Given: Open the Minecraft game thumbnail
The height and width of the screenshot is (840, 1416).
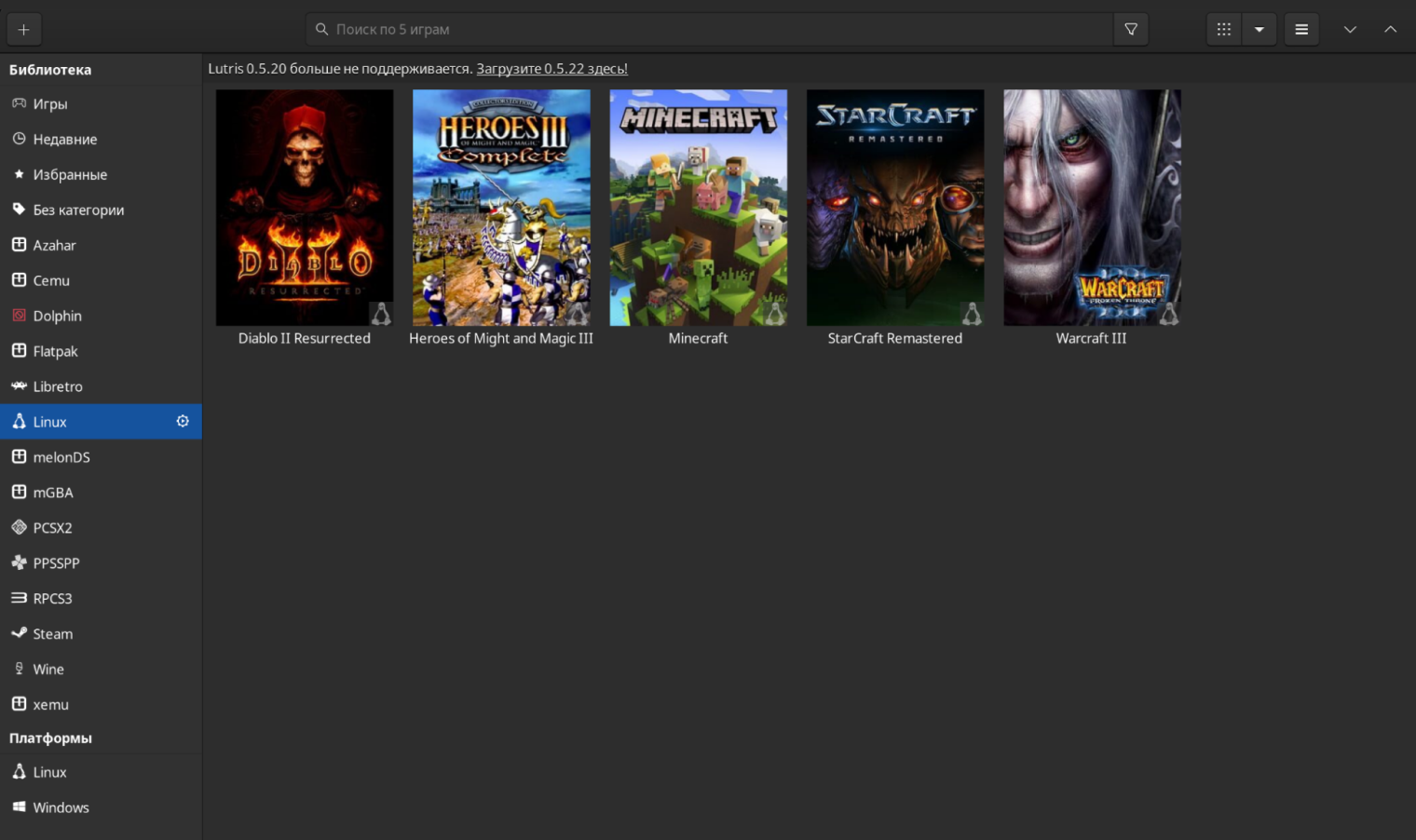Looking at the screenshot, I should point(698,207).
